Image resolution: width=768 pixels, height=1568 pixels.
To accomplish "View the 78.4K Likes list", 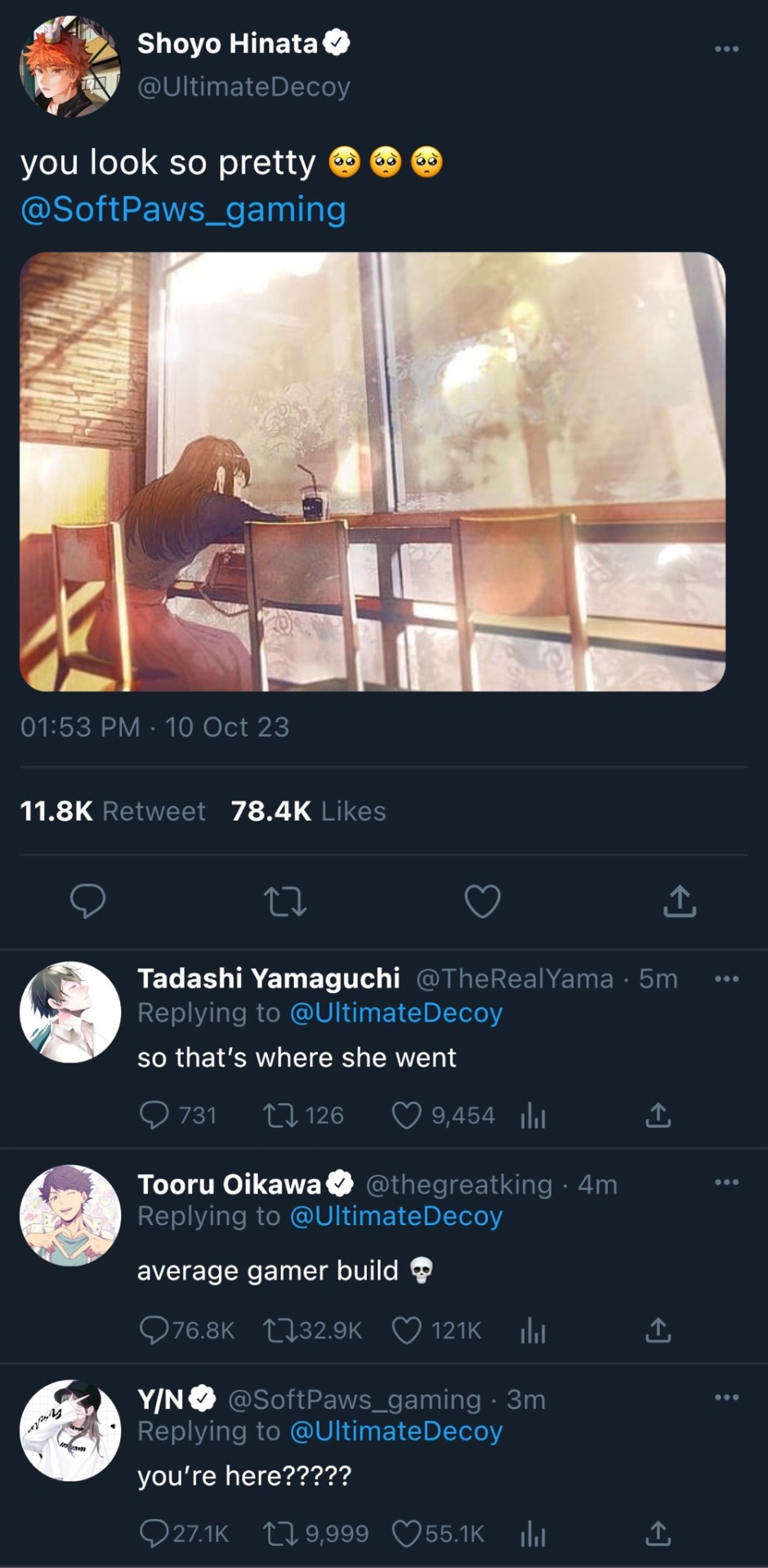I will [x=308, y=811].
